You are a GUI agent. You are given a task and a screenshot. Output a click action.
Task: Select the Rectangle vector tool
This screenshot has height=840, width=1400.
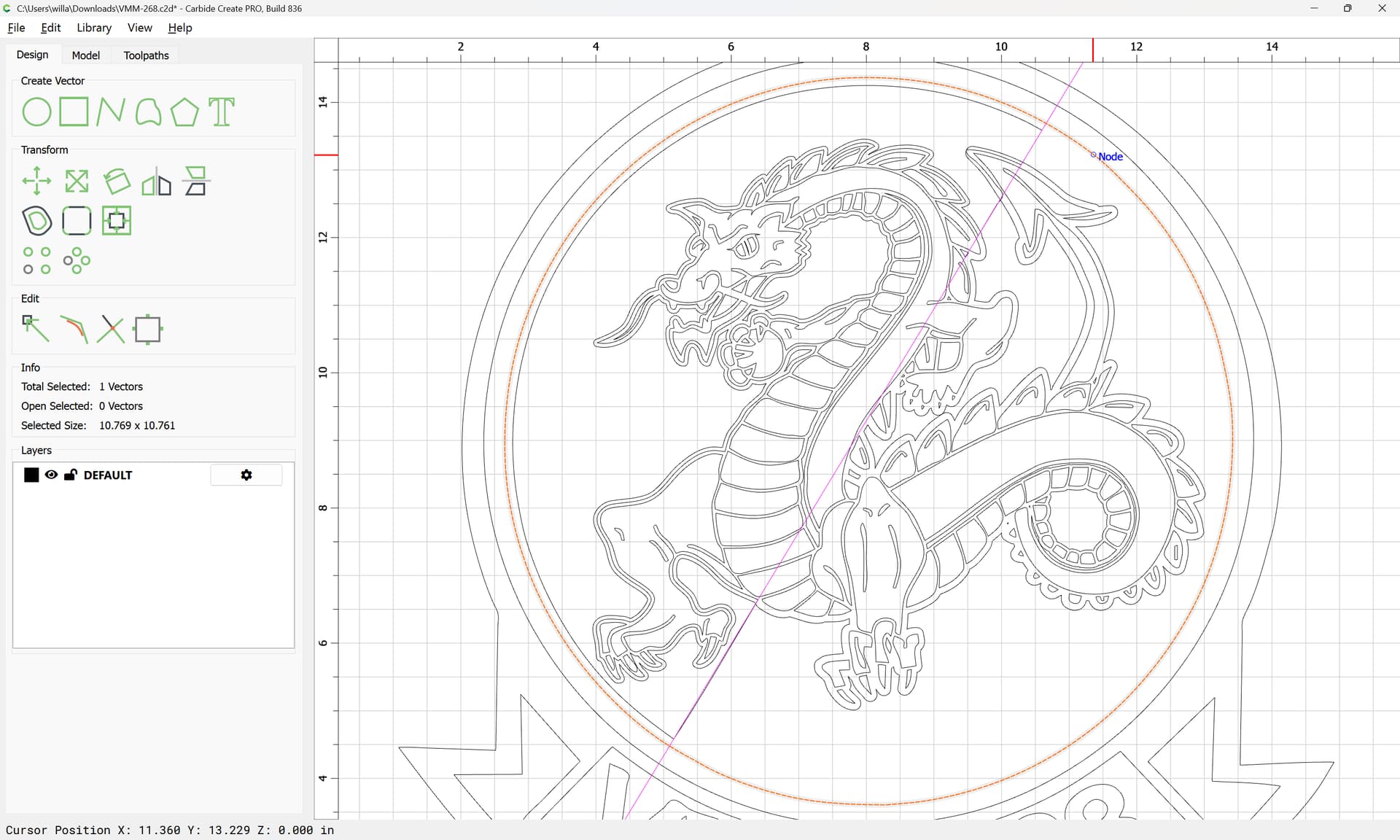[x=74, y=112]
